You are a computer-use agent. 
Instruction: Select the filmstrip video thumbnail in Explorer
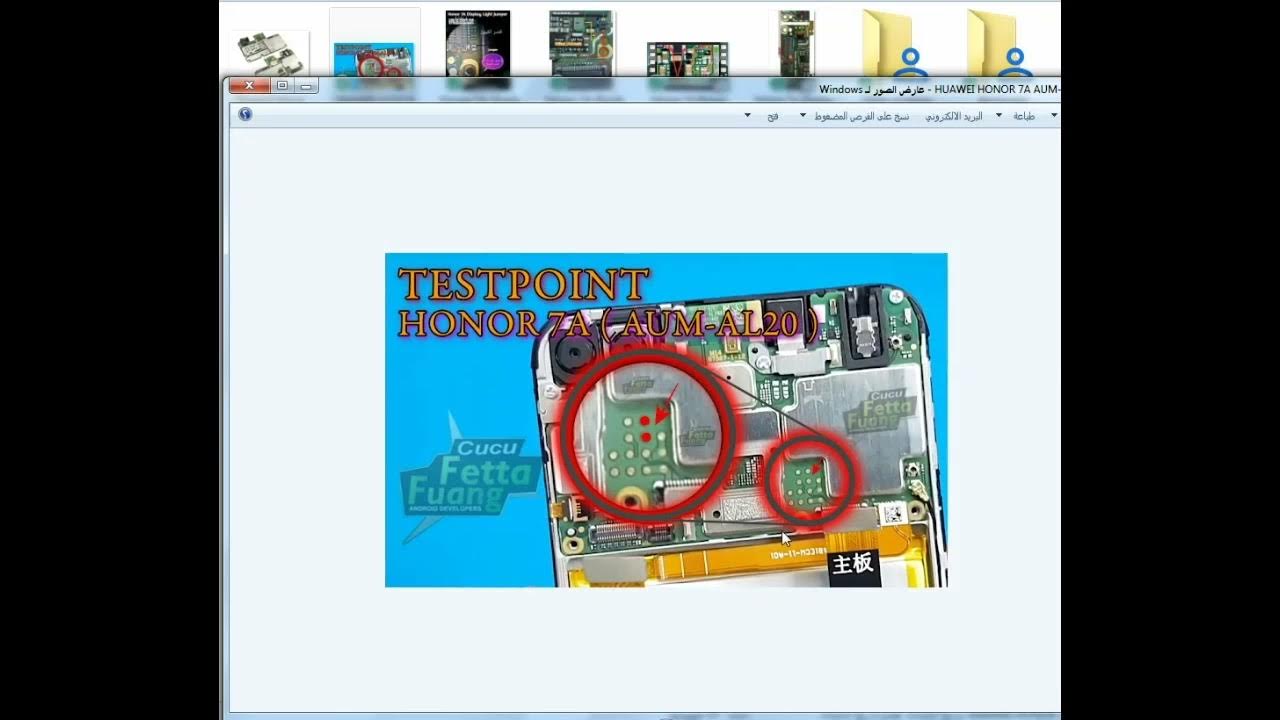coord(687,59)
